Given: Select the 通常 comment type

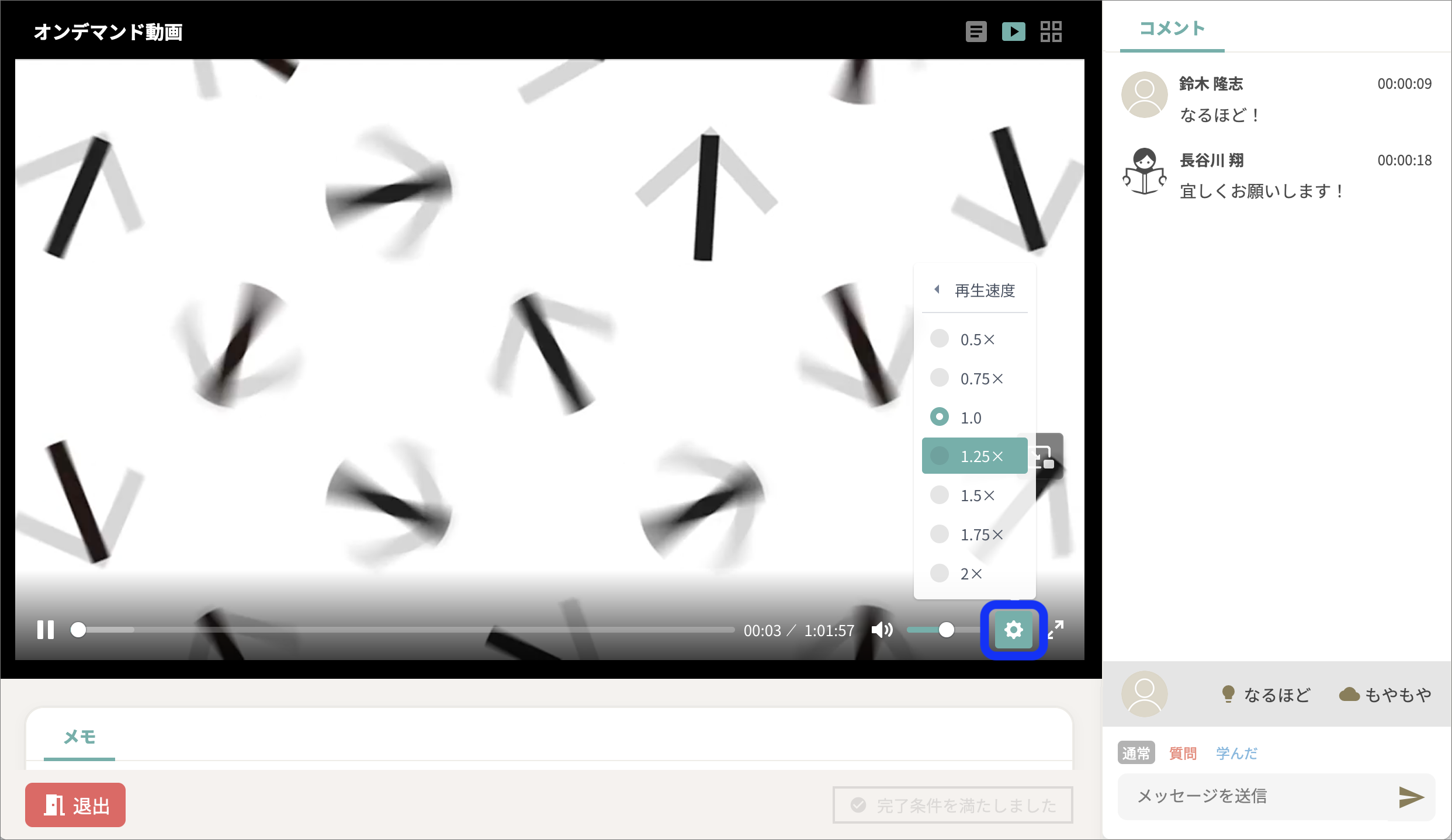Looking at the screenshot, I should click(1136, 753).
